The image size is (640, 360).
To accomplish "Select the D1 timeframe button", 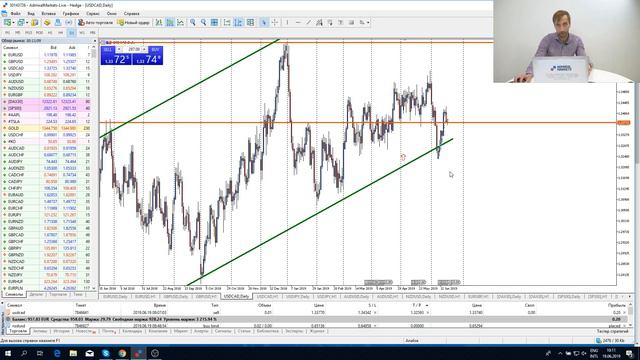I will coord(71,32).
